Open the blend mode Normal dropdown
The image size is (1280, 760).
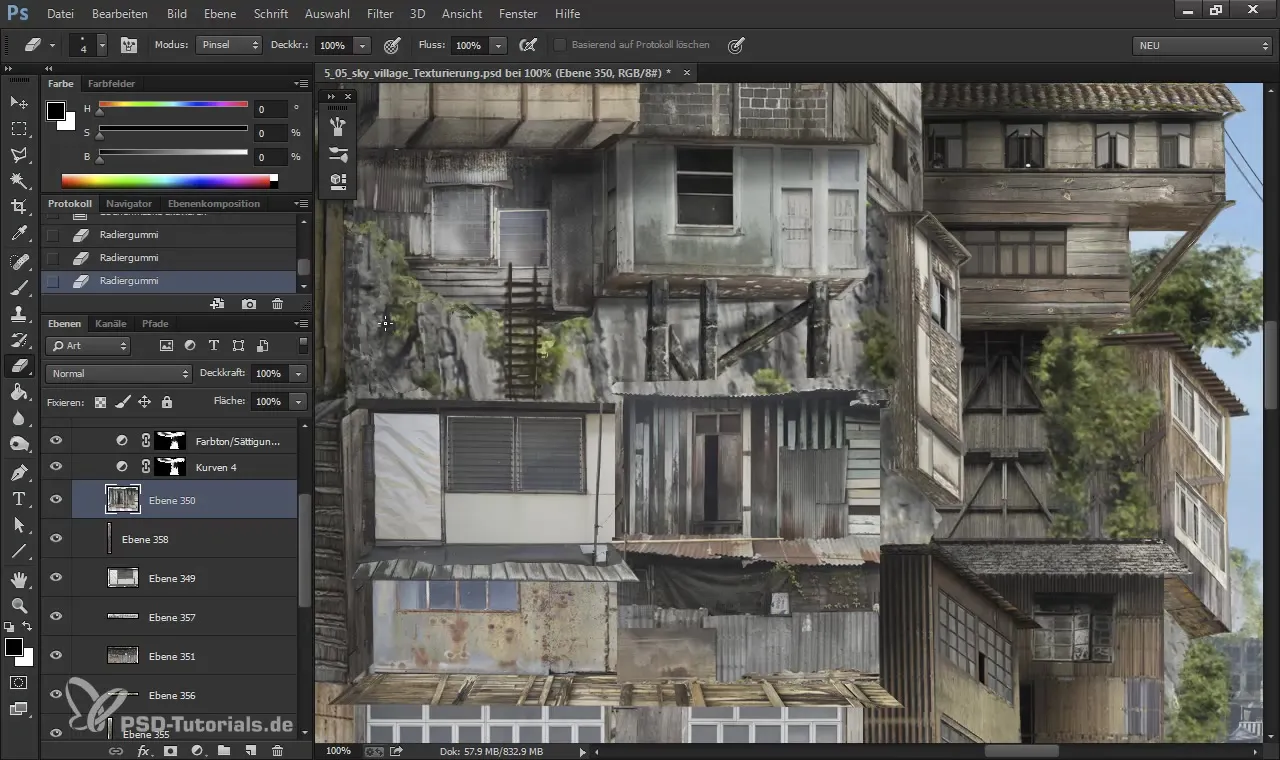[x=118, y=373]
